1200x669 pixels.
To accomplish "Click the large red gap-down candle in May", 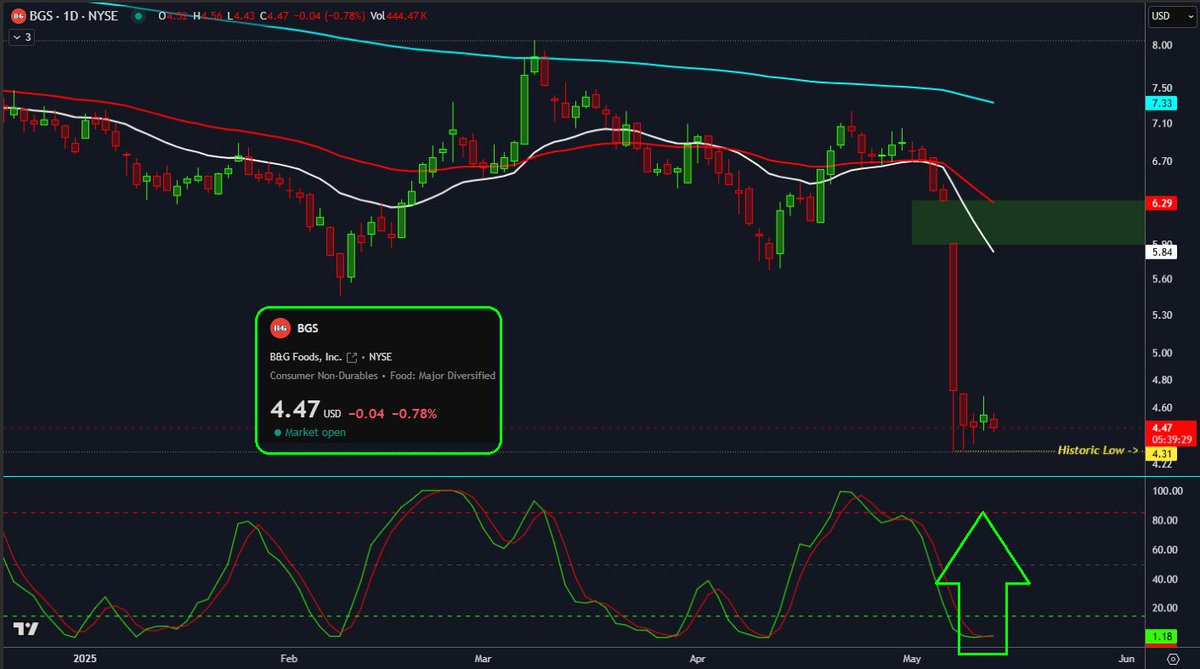I will [x=953, y=316].
